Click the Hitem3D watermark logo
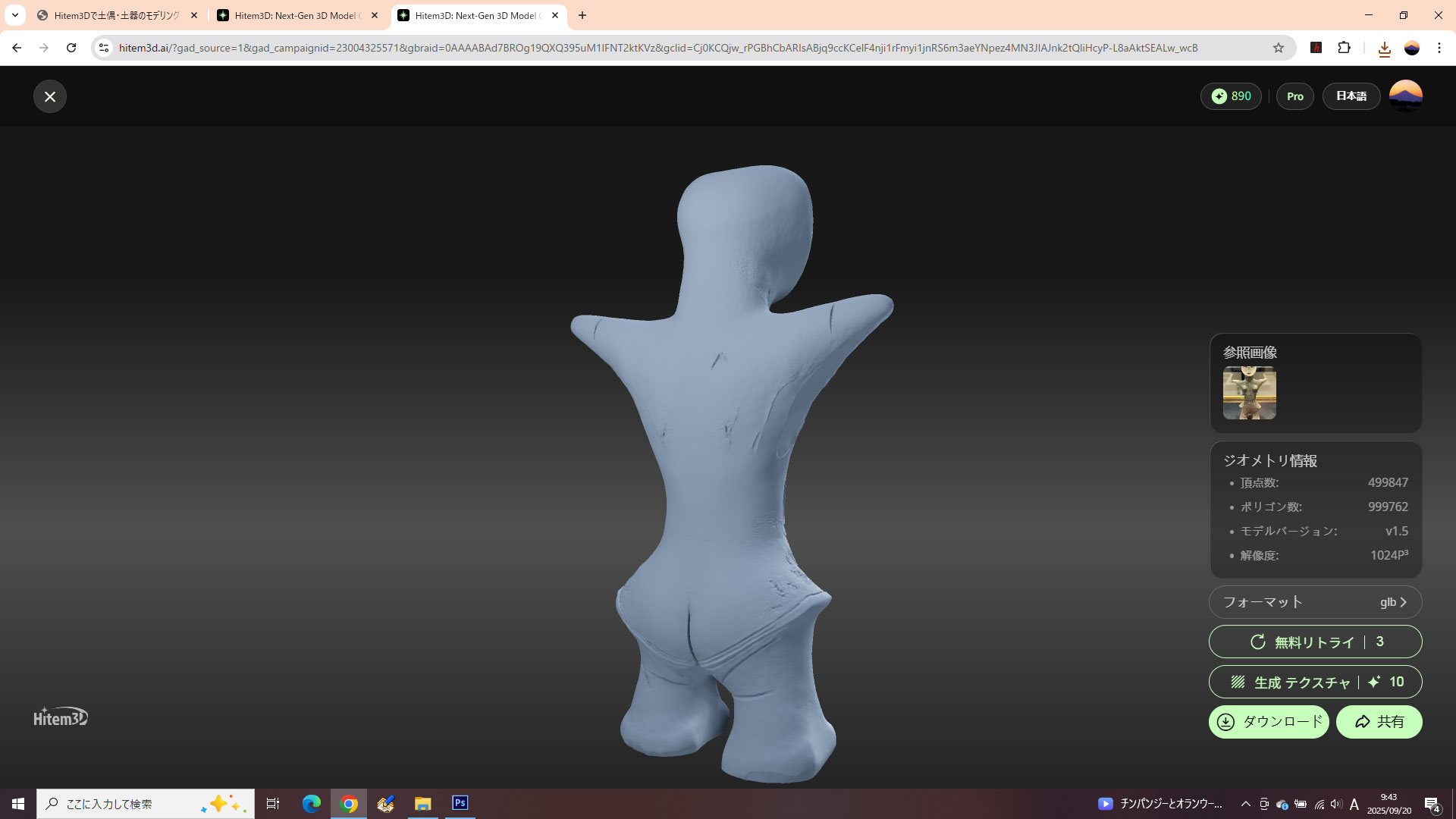The height and width of the screenshot is (819, 1456). click(61, 717)
